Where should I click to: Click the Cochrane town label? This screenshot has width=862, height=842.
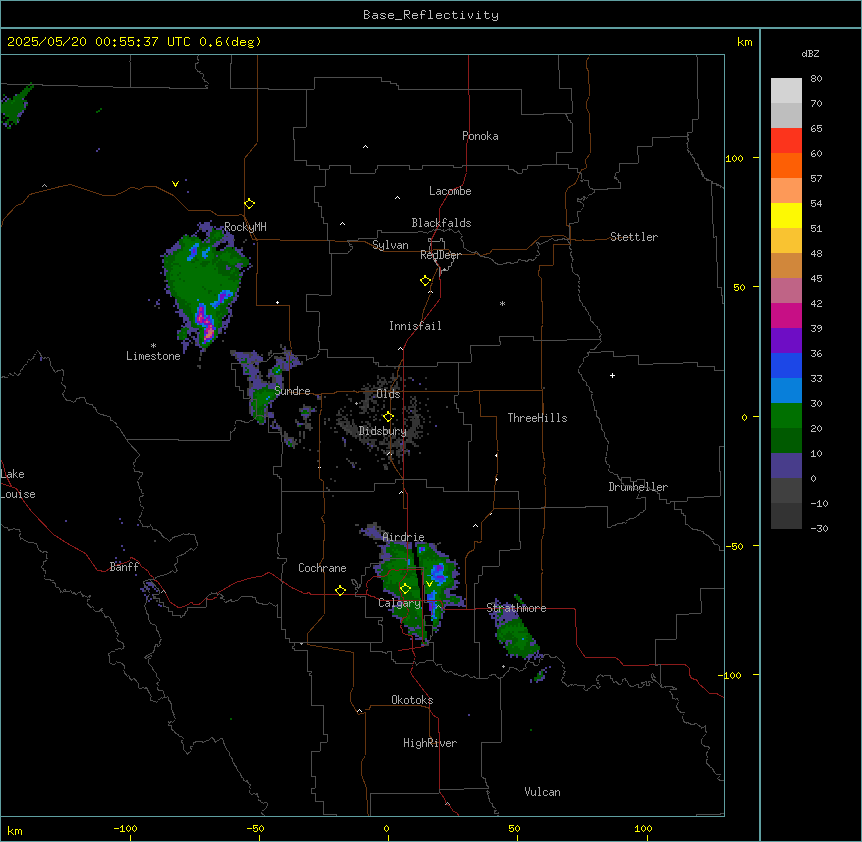click(322, 568)
